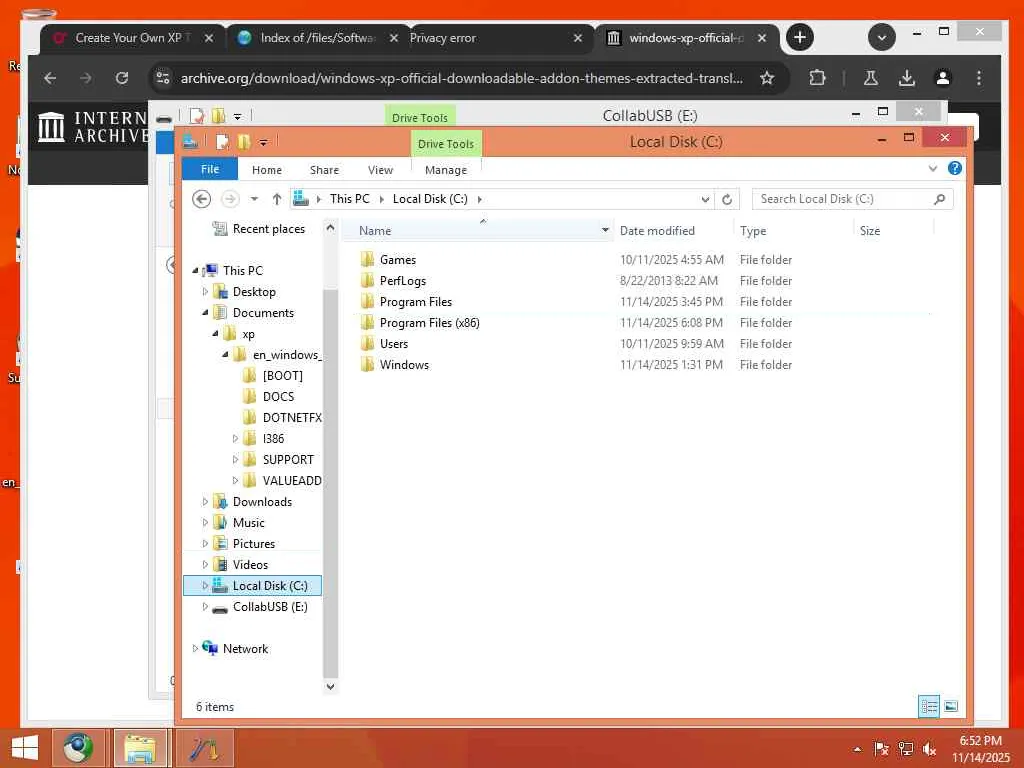Switch to Details view icon in status bar
This screenshot has height=768, width=1024.
click(928, 706)
